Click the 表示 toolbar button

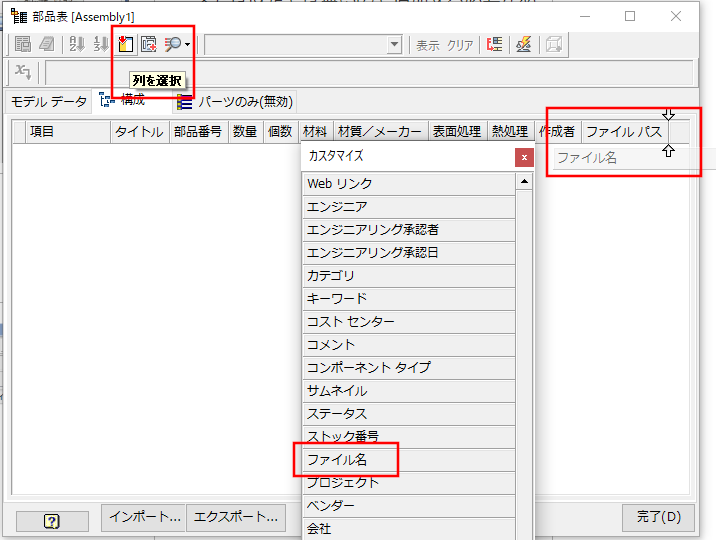click(427, 45)
